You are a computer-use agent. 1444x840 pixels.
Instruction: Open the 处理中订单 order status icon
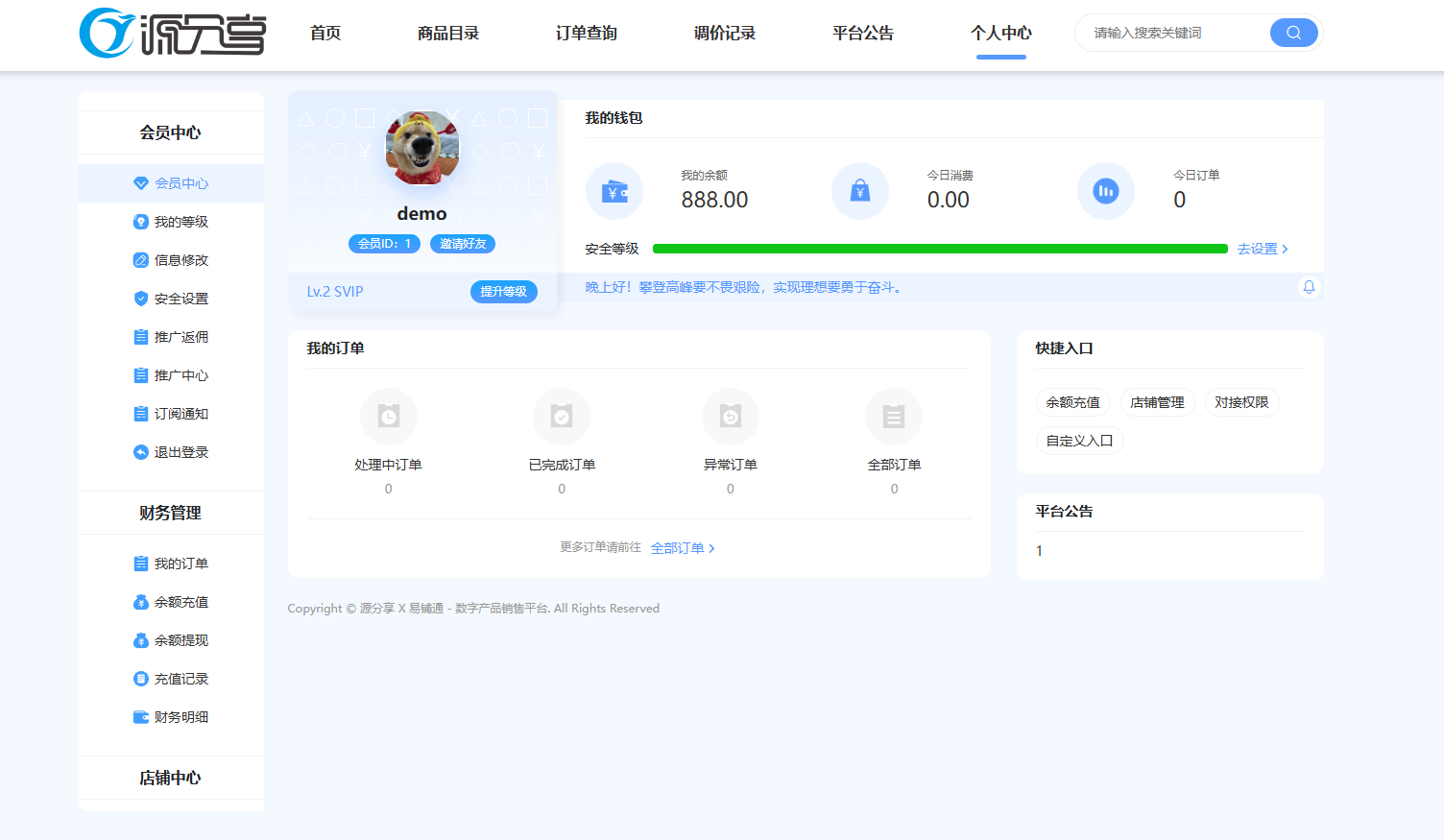[388, 416]
